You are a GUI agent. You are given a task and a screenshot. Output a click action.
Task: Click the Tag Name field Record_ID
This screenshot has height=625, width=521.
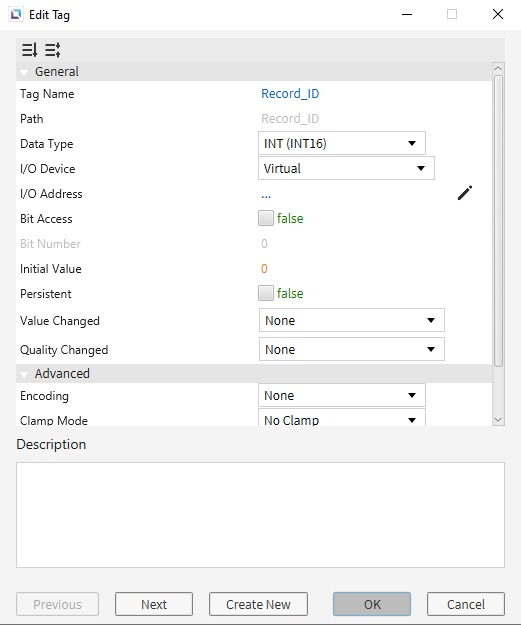(x=290, y=94)
